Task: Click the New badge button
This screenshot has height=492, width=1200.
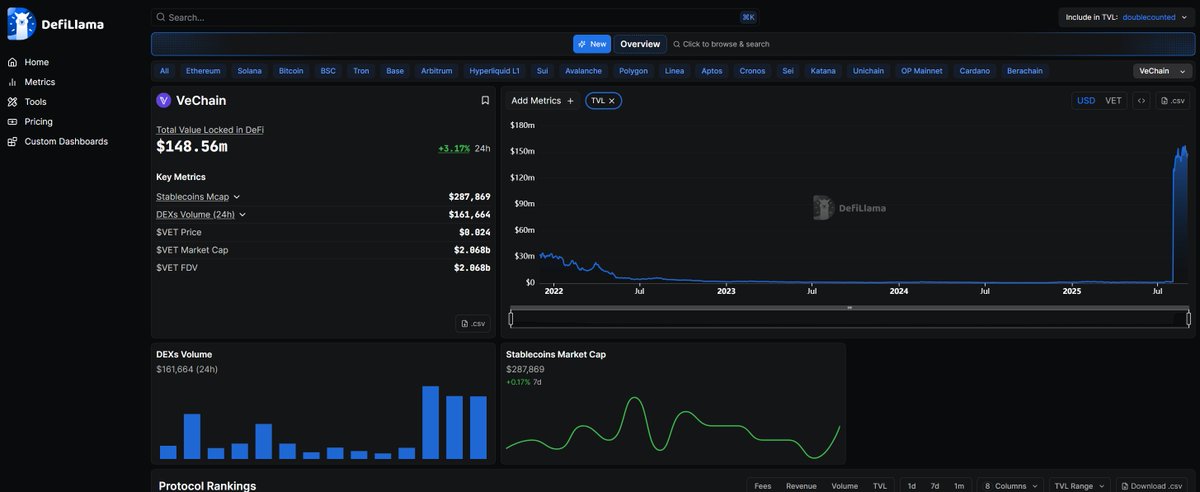Action: 592,44
